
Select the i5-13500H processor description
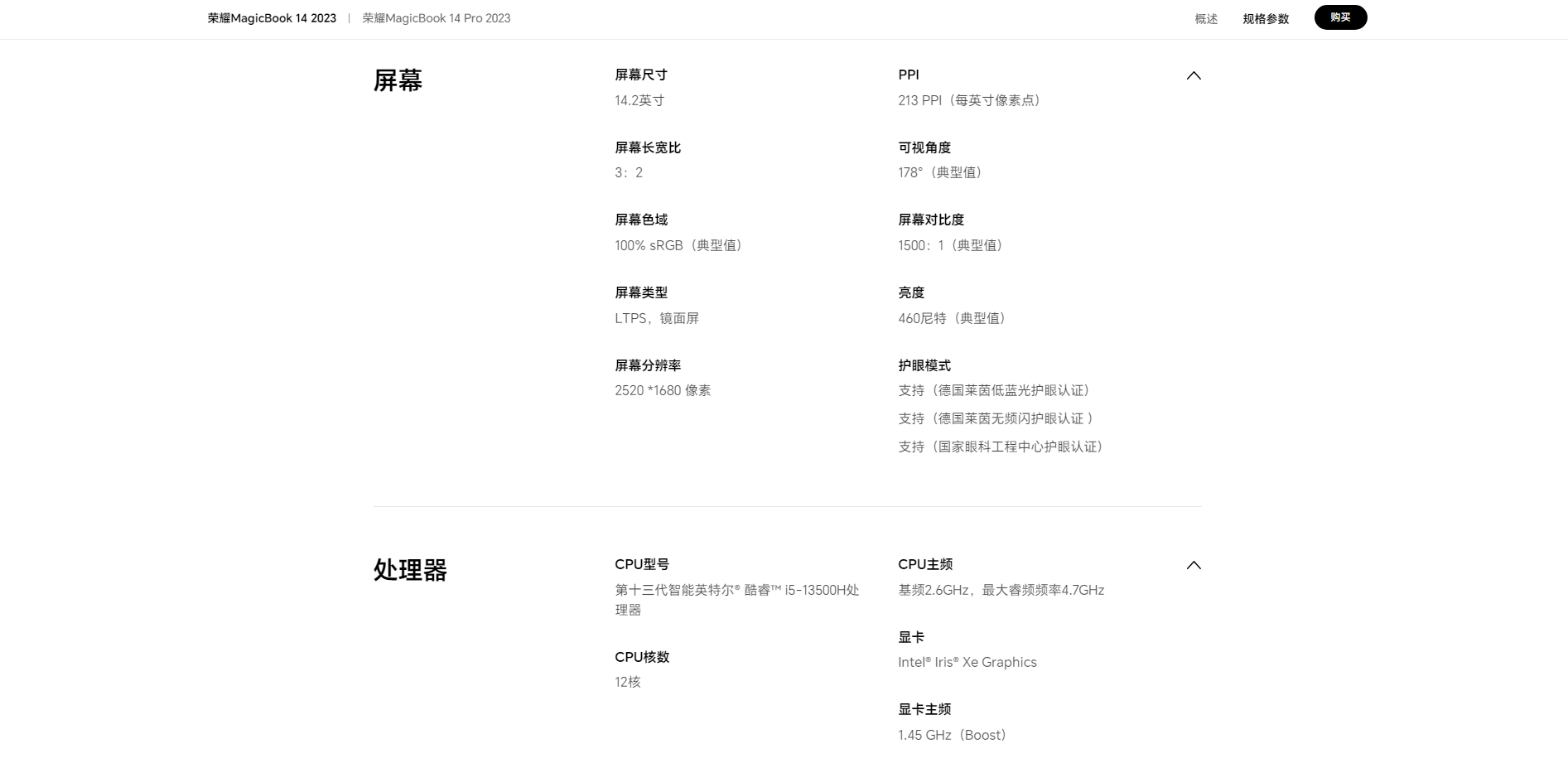click(x=737, y=600)
